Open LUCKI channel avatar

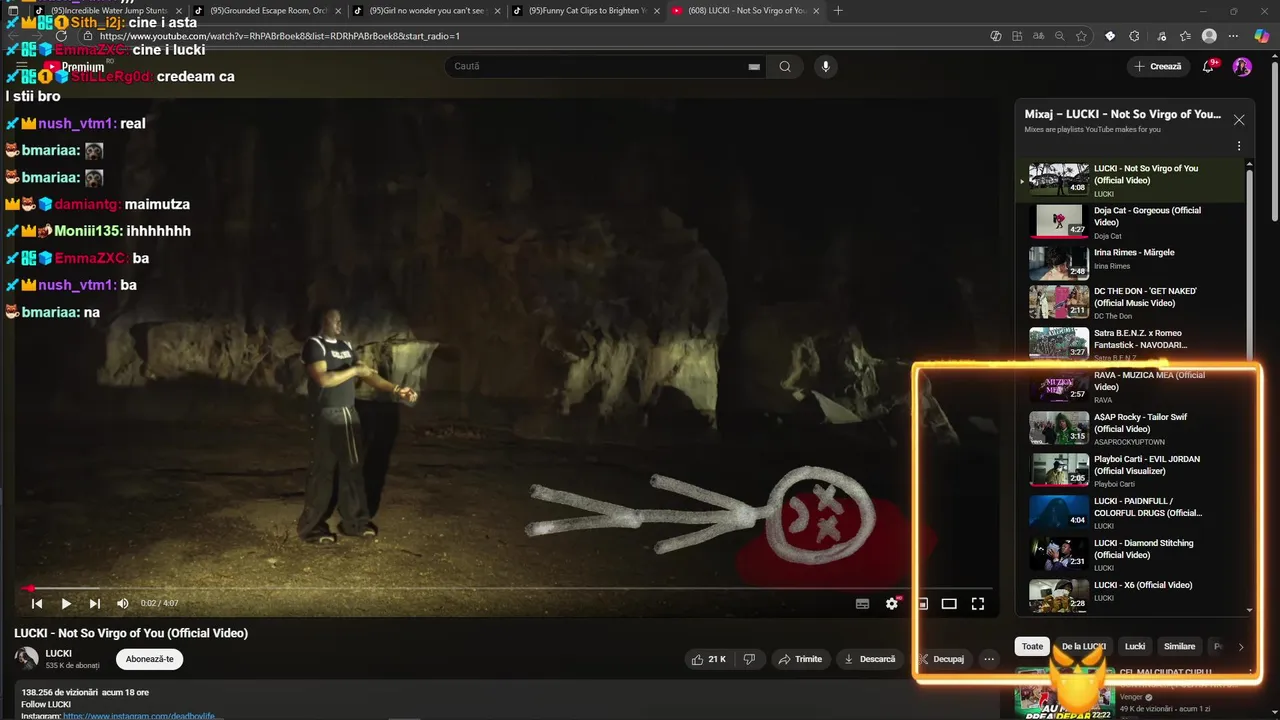point(26,658)
